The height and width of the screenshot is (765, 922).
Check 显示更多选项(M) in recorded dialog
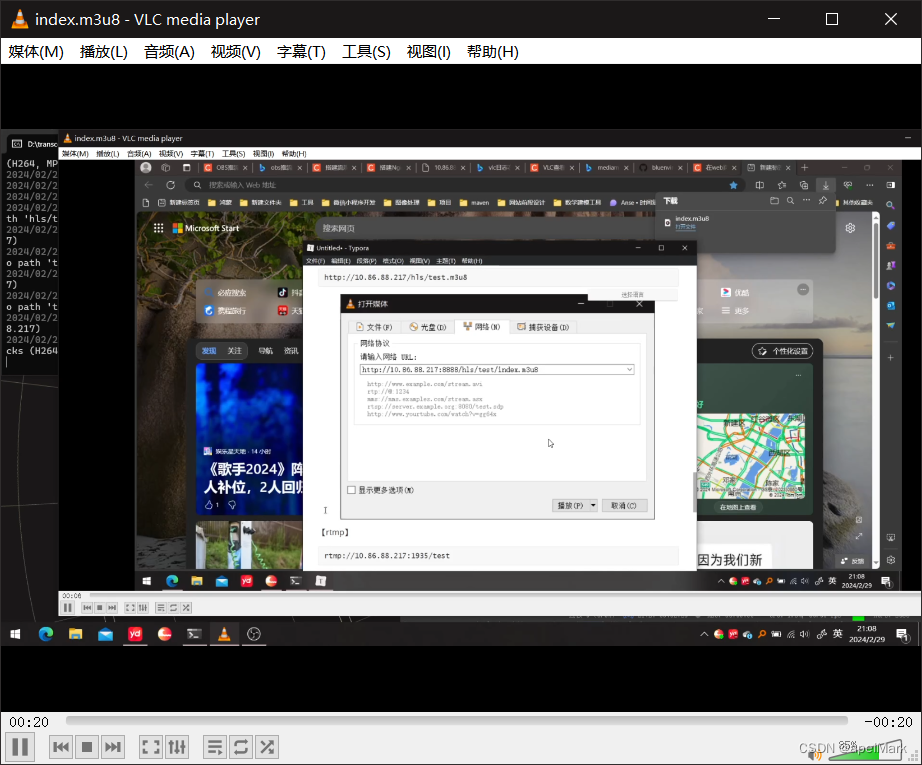pyautogui.click(x=352, y=490)
